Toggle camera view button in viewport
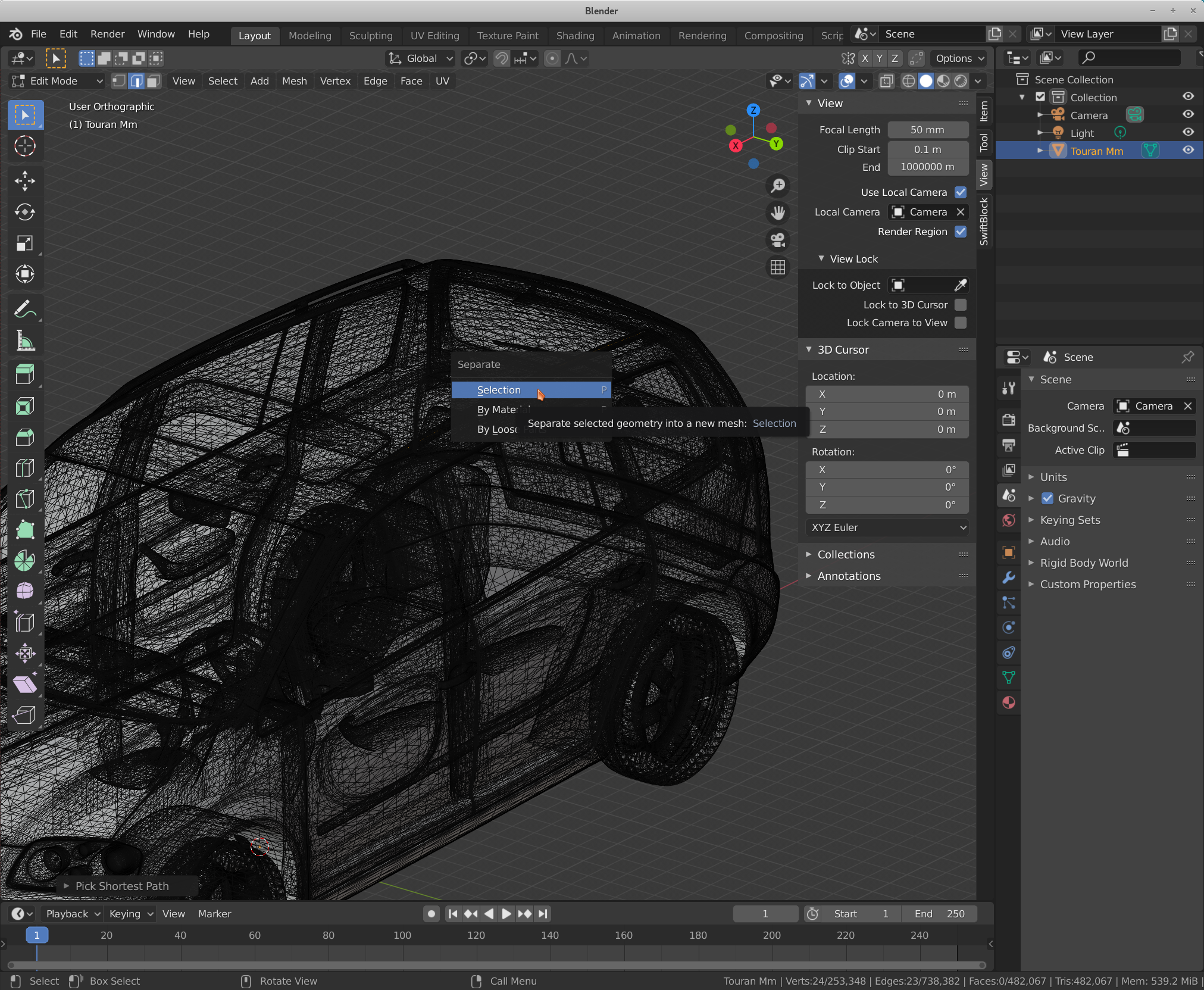Image resolution: width=1204 pixels, height=990 pixels. [x=777, y=240]
